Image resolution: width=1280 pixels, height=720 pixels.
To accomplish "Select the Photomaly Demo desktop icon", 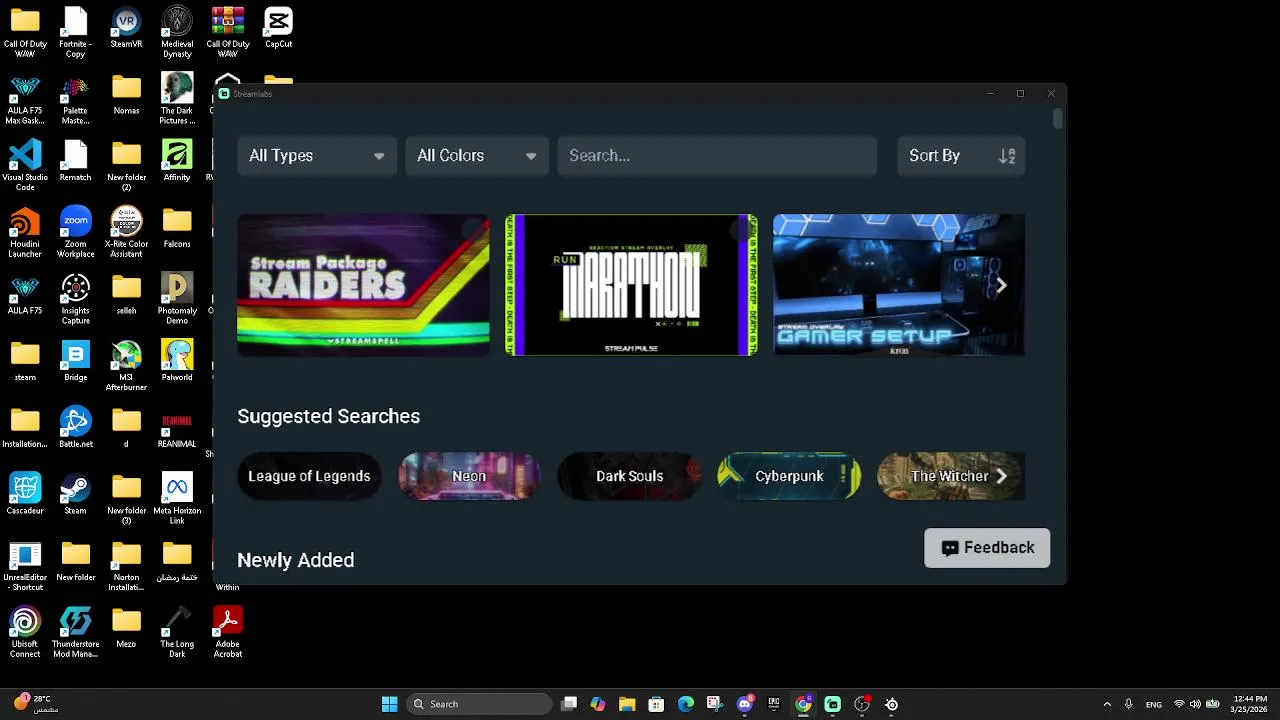I will 177,300.
